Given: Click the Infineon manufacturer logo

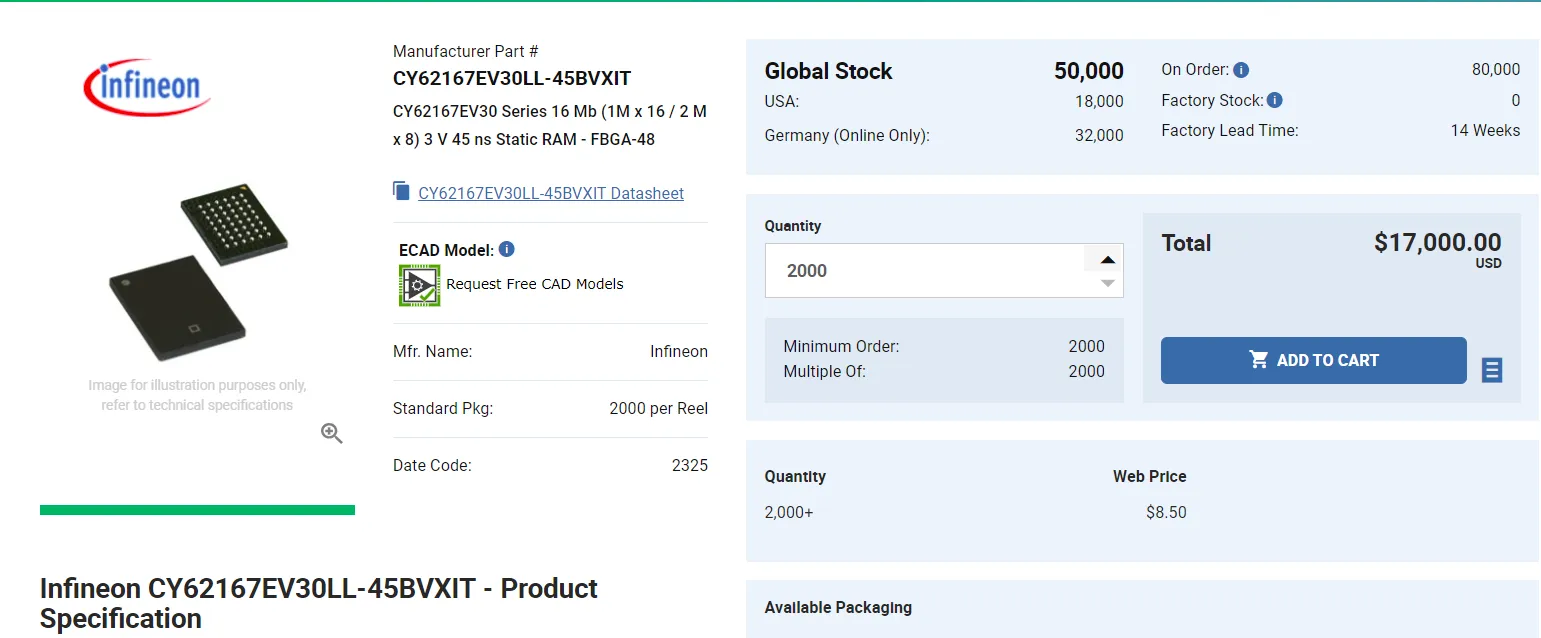Looking at the screenshot, I should coord(148,86).
